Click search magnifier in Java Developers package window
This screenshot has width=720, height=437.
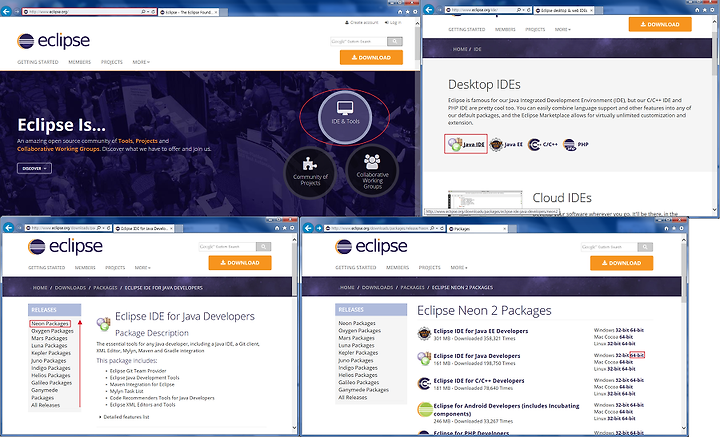[x=264, y=247]
